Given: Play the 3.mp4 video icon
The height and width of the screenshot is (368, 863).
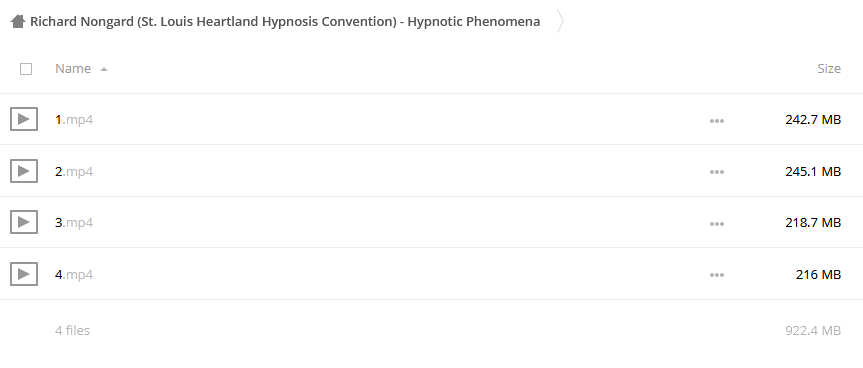Looking at the screenshot, I should [x=24, y=222].
